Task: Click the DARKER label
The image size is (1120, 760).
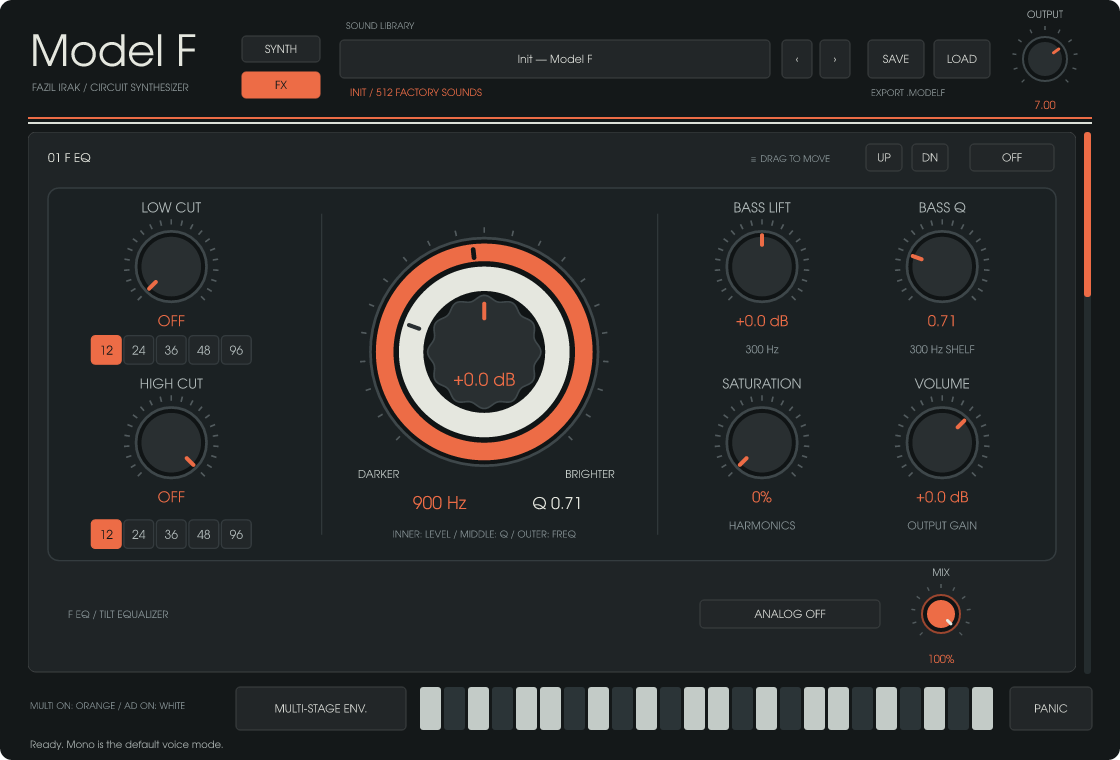Action: [379, 474]
